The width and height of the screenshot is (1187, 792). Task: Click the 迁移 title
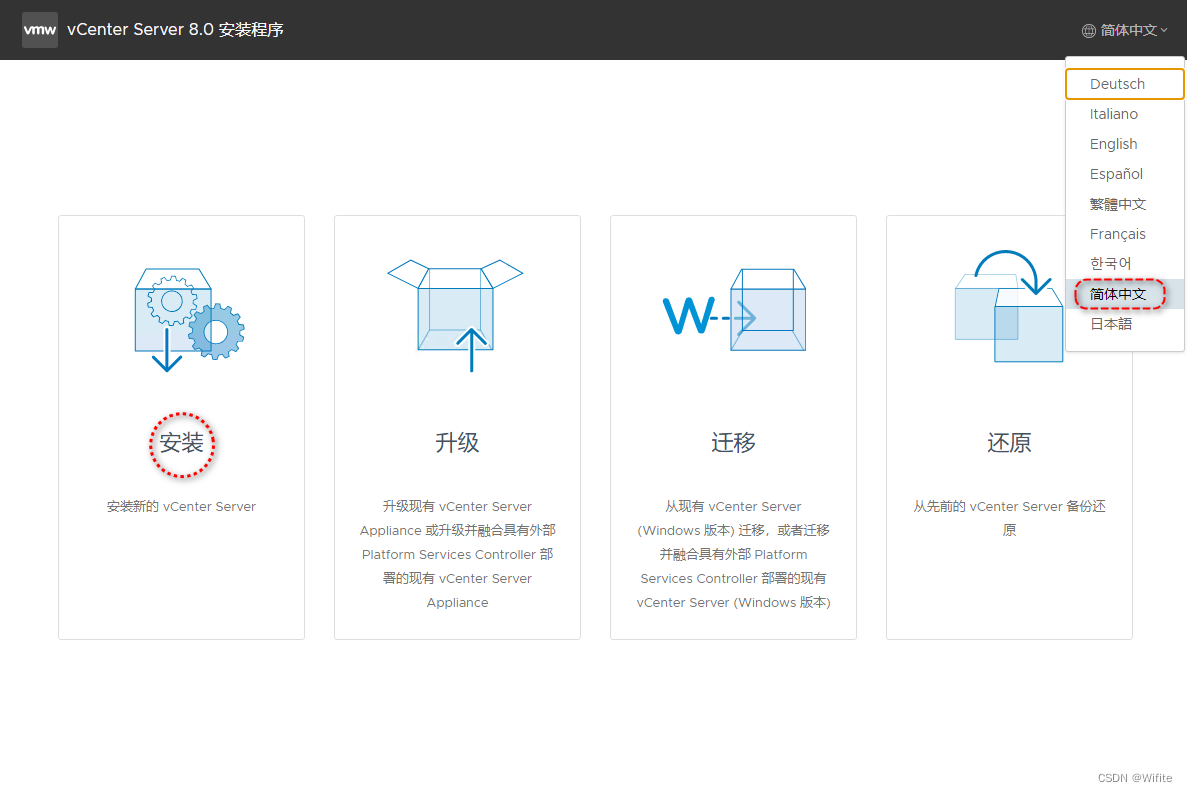[x=734, y=443]
